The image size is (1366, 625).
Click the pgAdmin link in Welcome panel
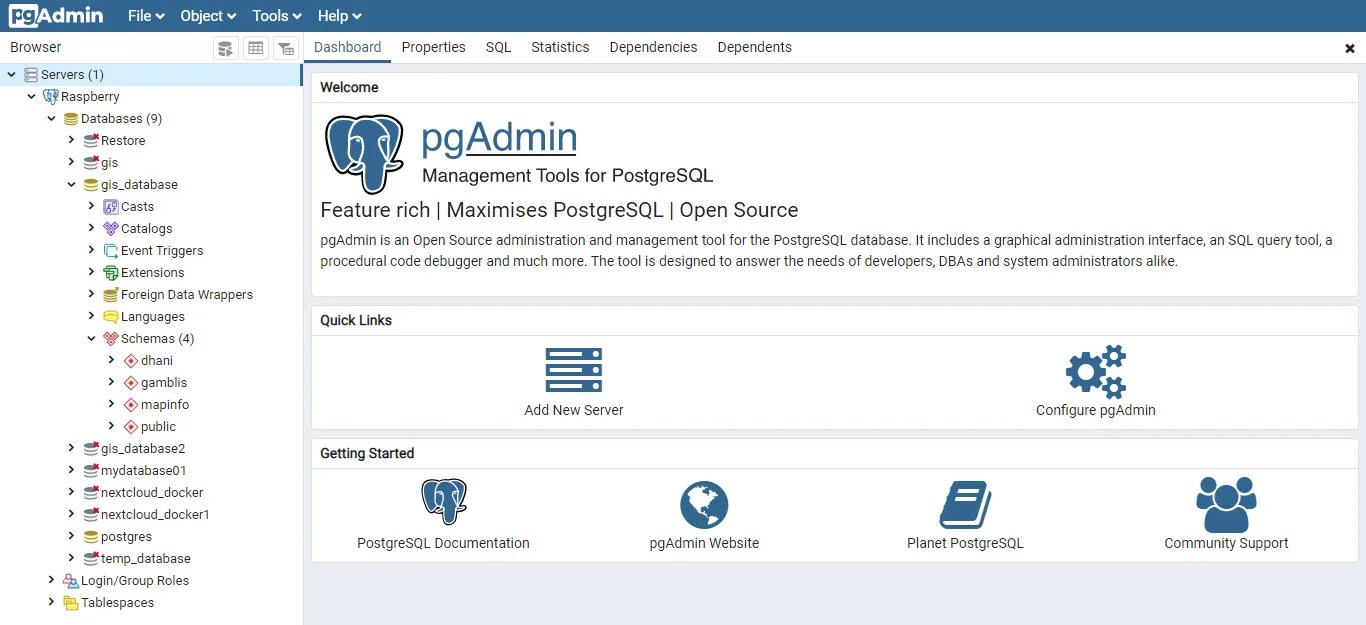coord(498,137)
